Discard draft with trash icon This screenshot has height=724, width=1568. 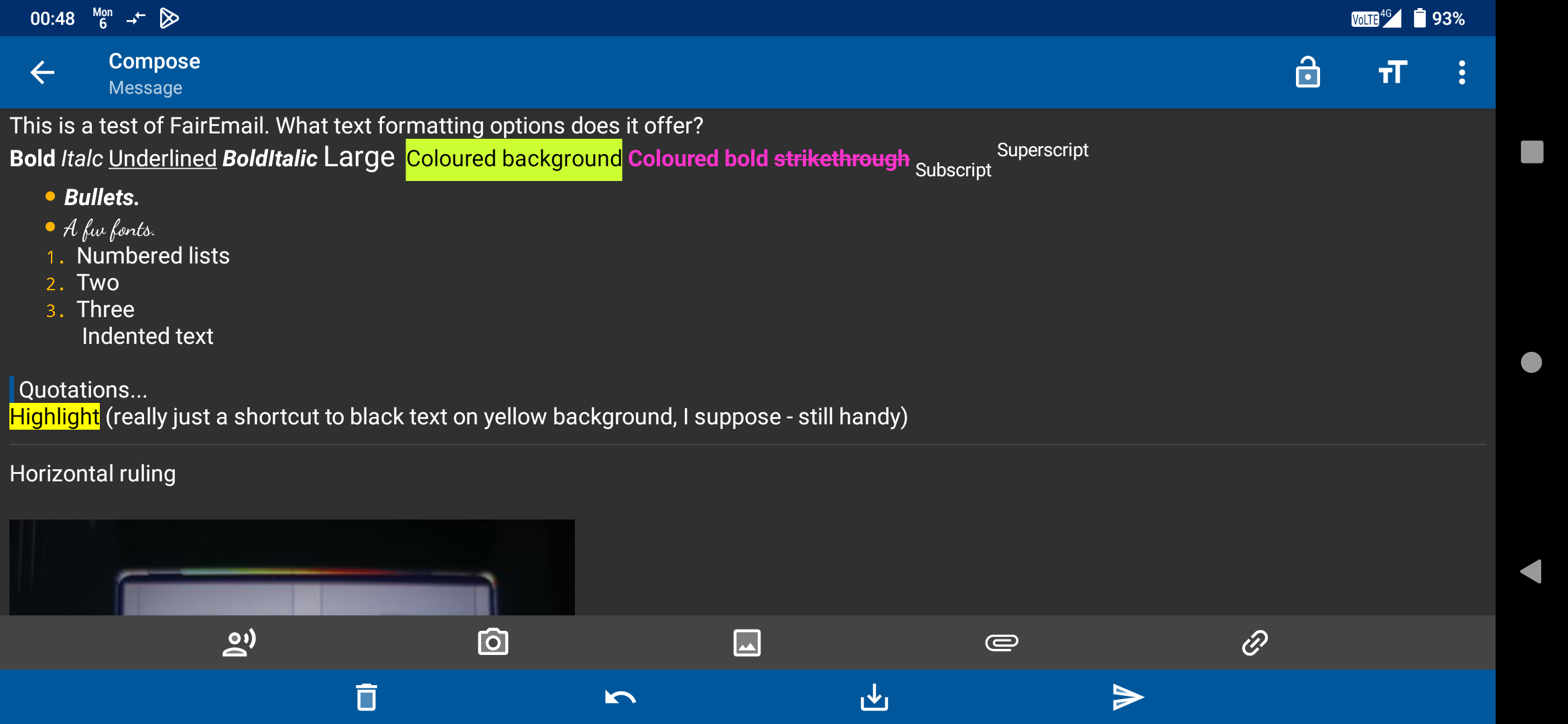[366, 697]
